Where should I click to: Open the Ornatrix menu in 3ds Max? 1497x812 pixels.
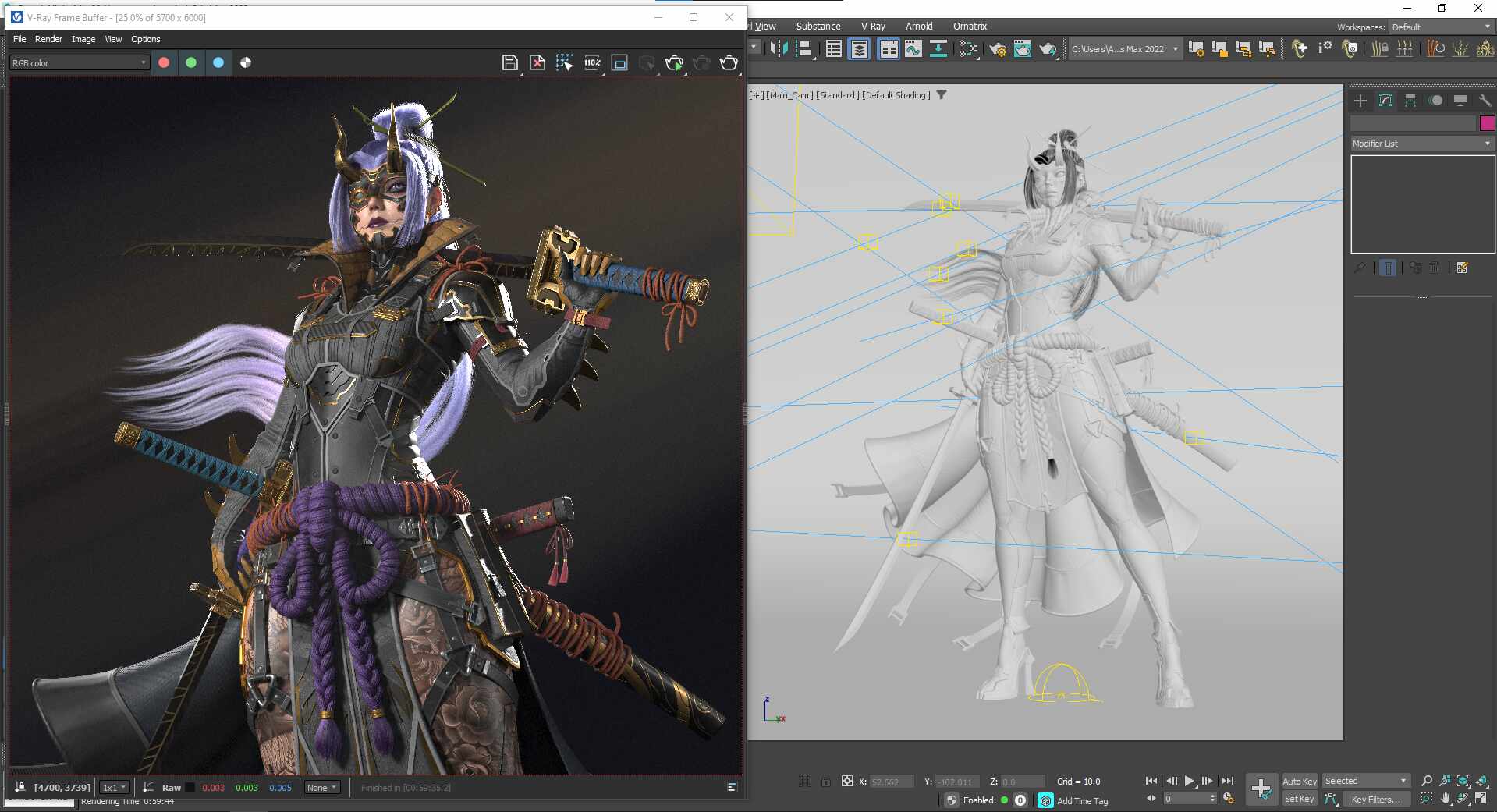tap(970, 26)
